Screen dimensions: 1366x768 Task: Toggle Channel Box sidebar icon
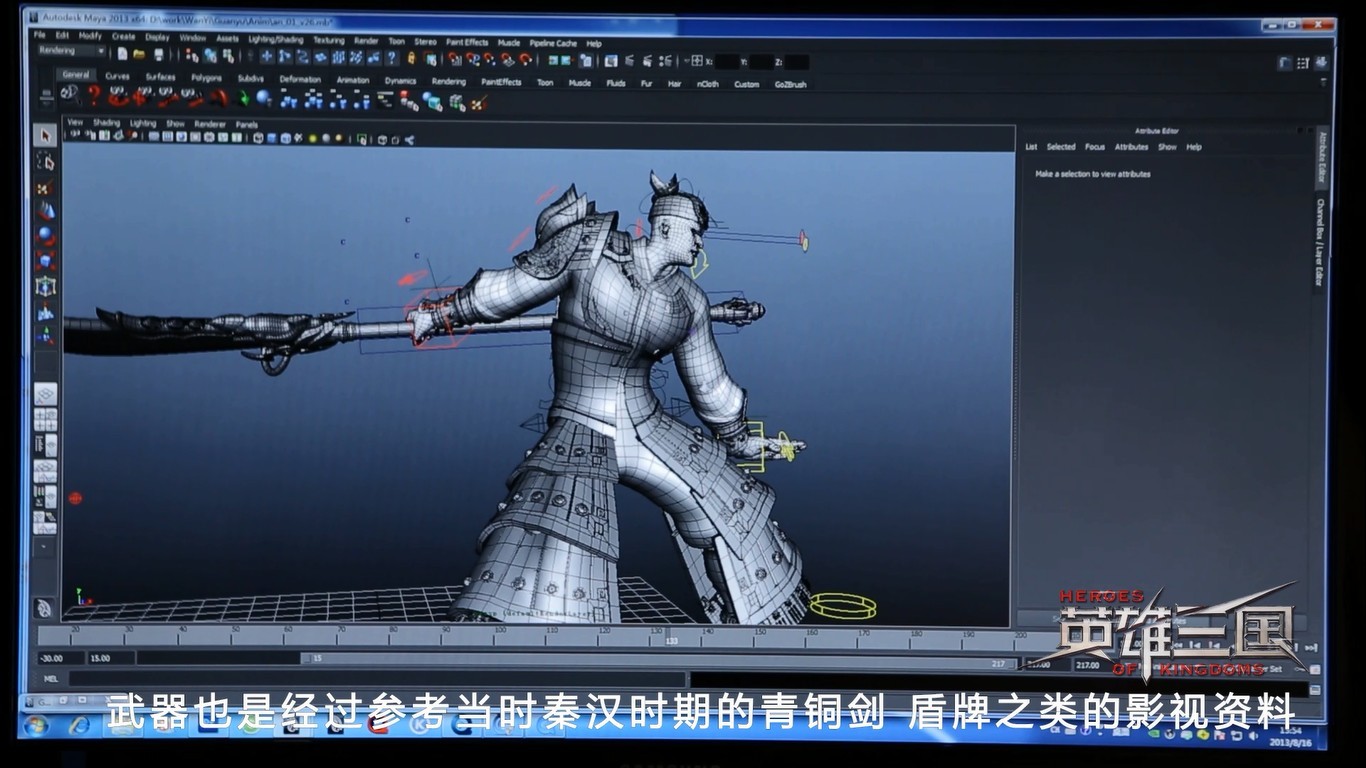point(1321,63)
